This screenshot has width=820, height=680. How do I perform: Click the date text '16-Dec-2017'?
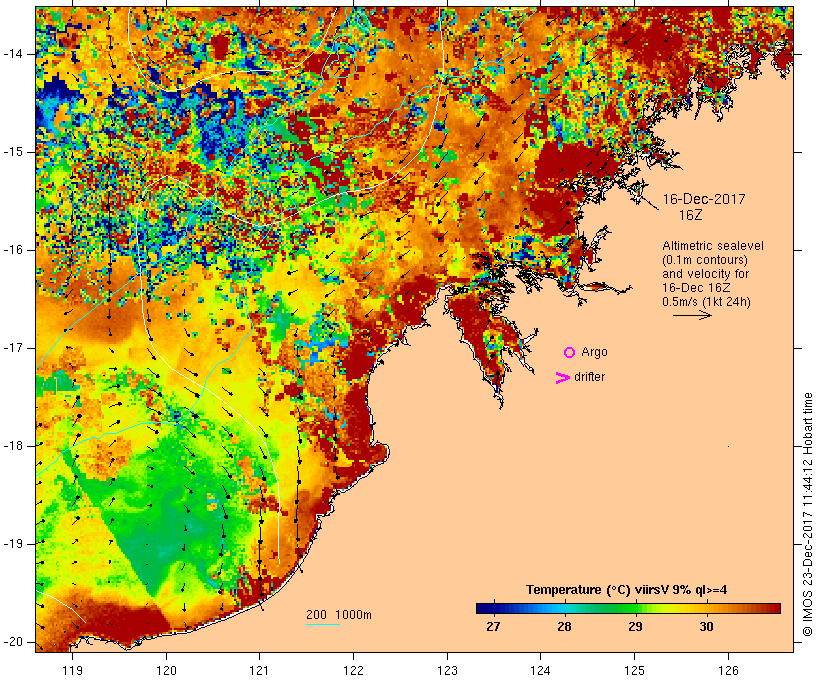(704, 199)
